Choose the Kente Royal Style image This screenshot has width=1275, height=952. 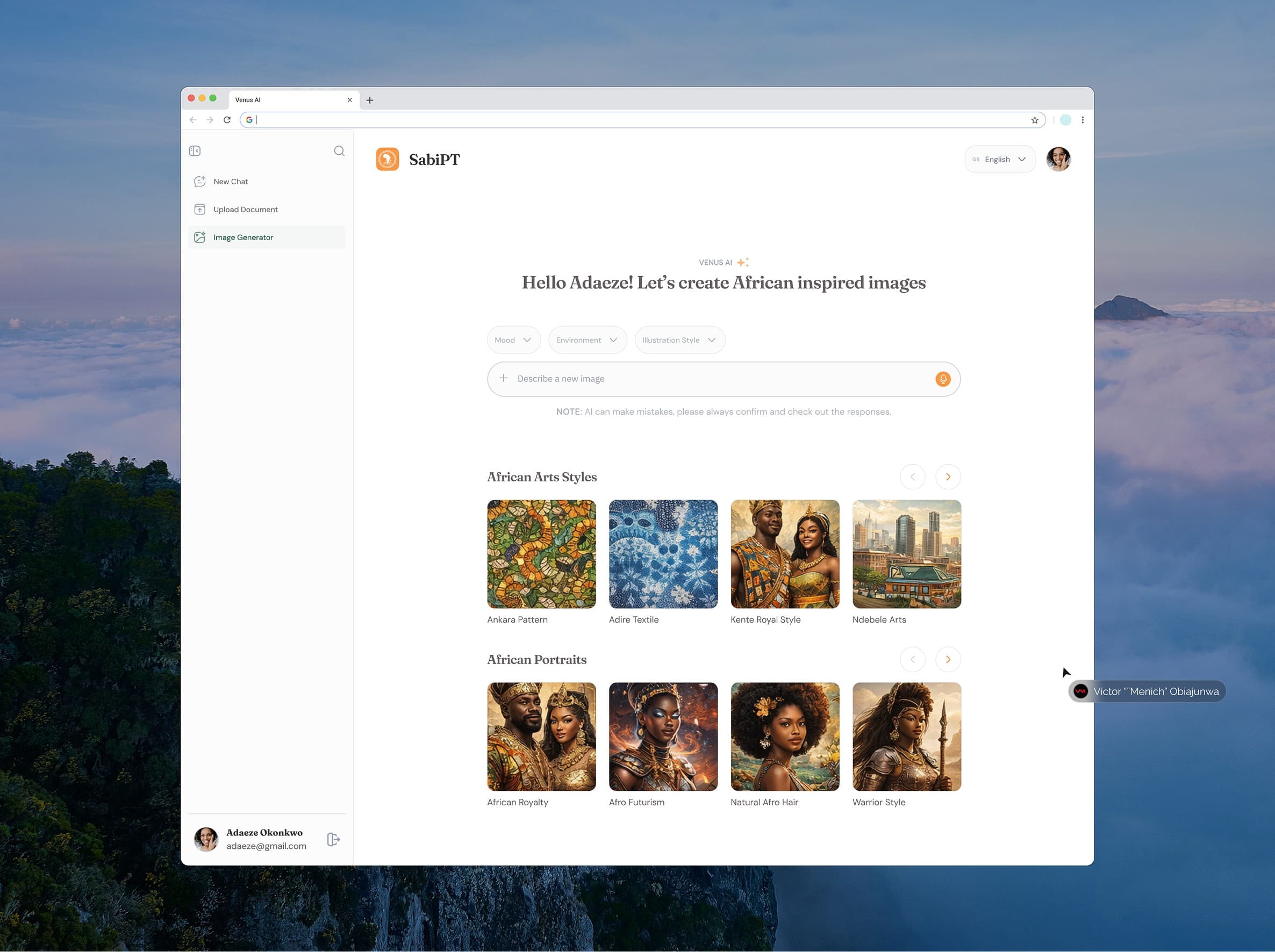785,554
